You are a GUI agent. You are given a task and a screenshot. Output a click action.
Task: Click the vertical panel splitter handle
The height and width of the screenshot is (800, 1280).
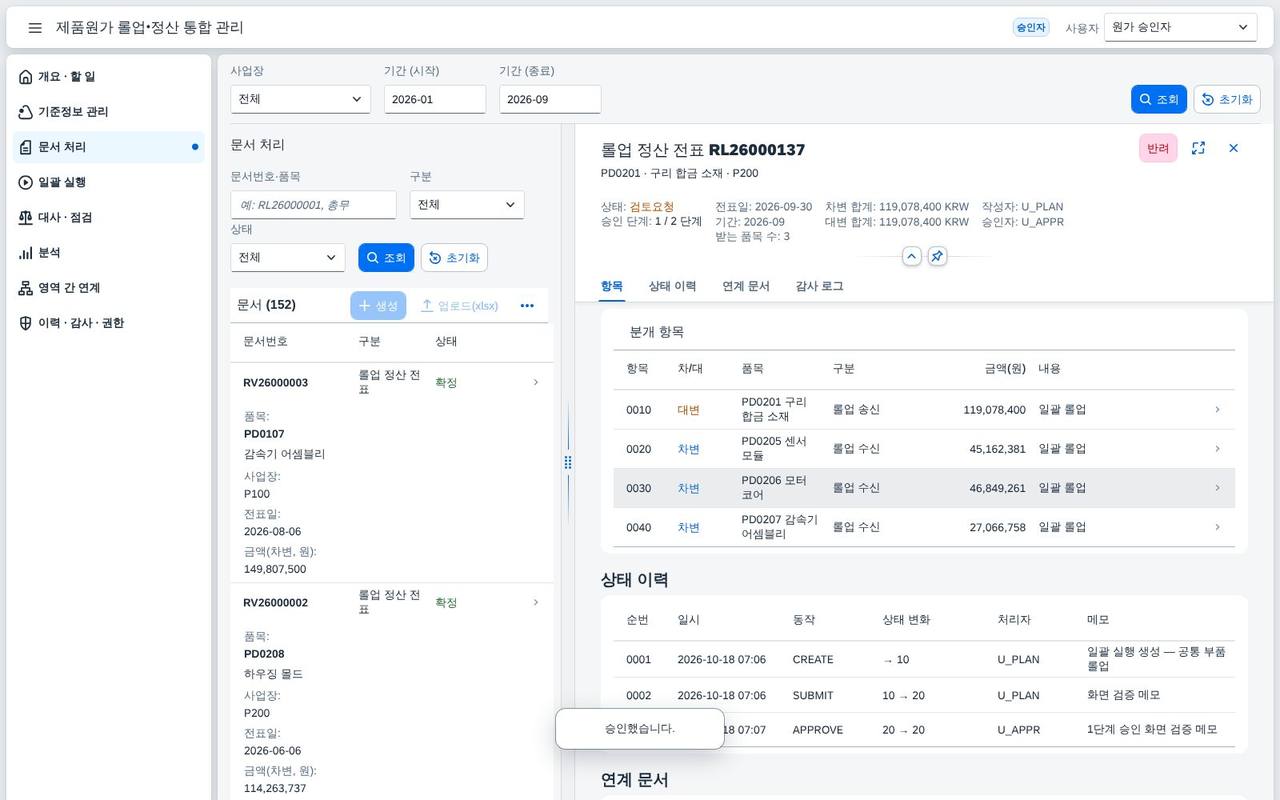pyautogui.click(x=568, y=462)
